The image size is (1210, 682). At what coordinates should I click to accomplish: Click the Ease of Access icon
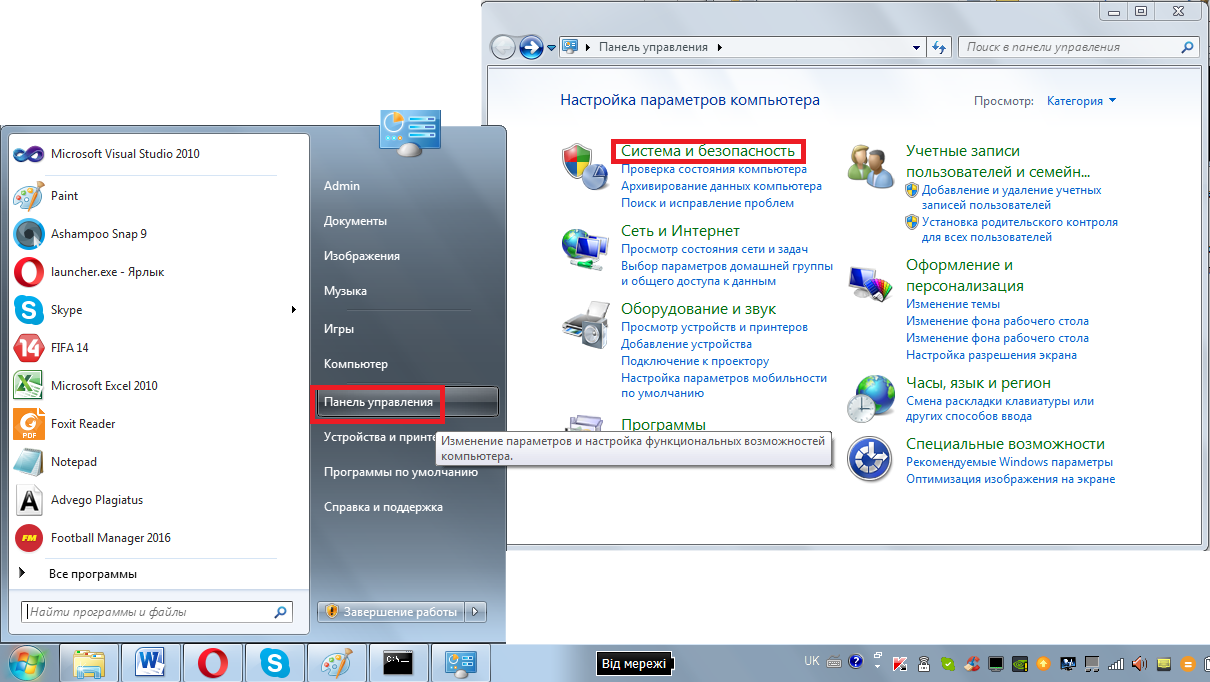[870, 460]
